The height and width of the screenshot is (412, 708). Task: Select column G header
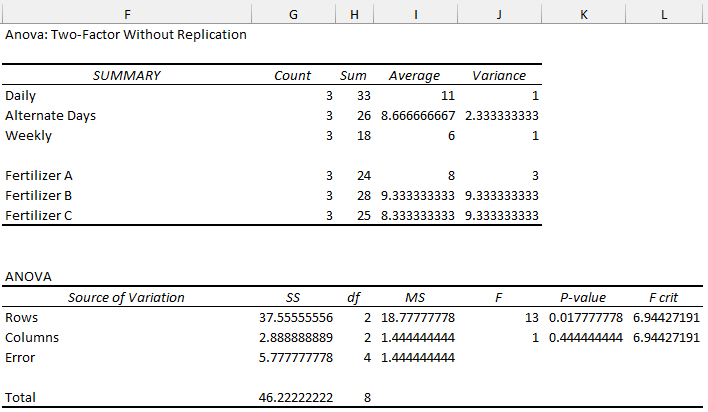click(x=291, y=12)
